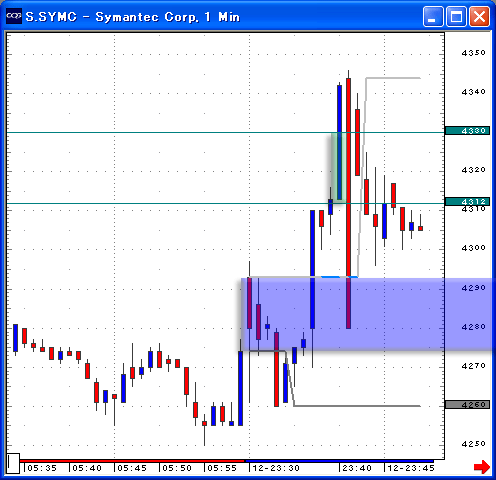
Task: Click the 4290 price axis label
Action: [x=473, y=288]
